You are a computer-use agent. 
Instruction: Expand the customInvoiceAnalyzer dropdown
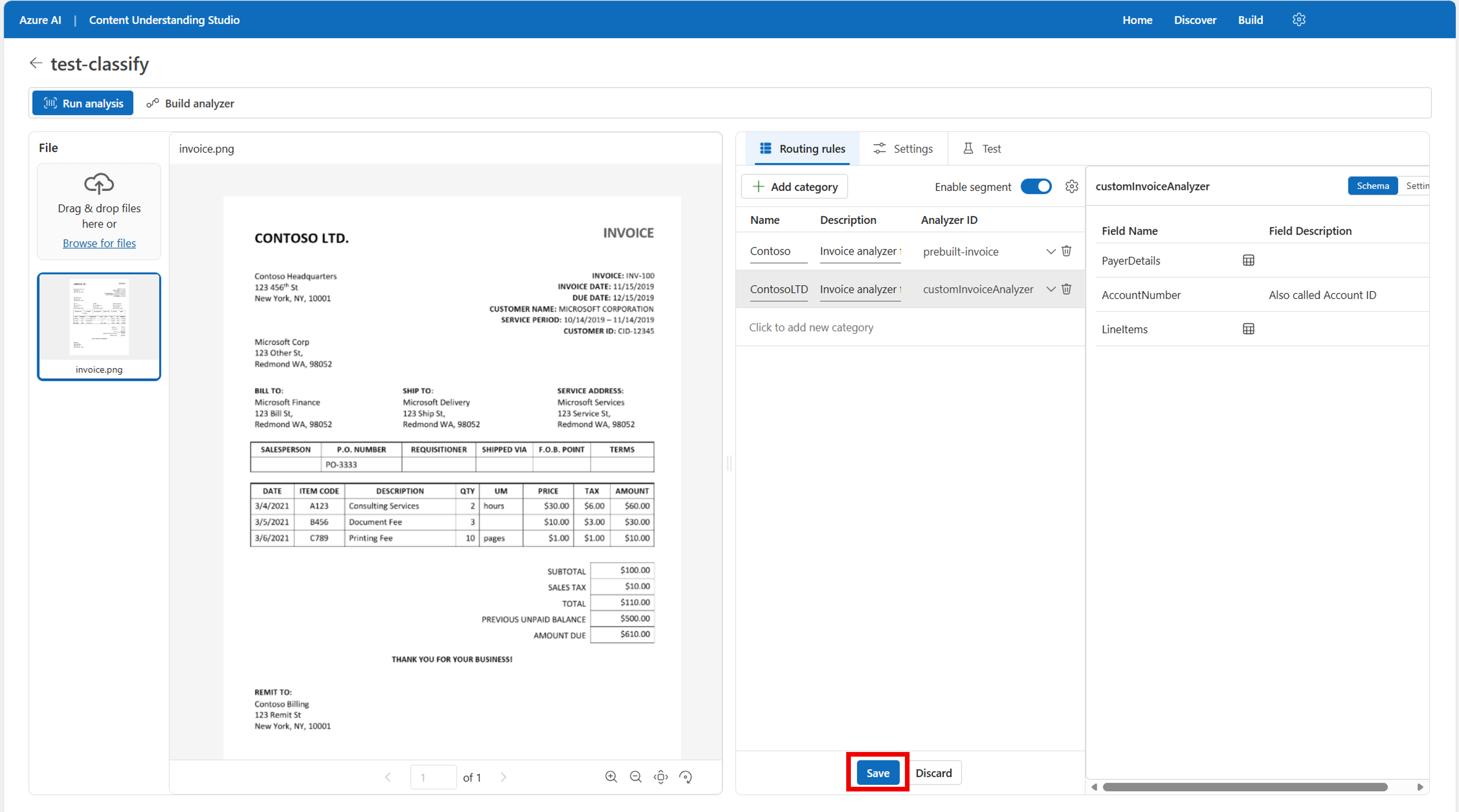(x=1050, y=289)
